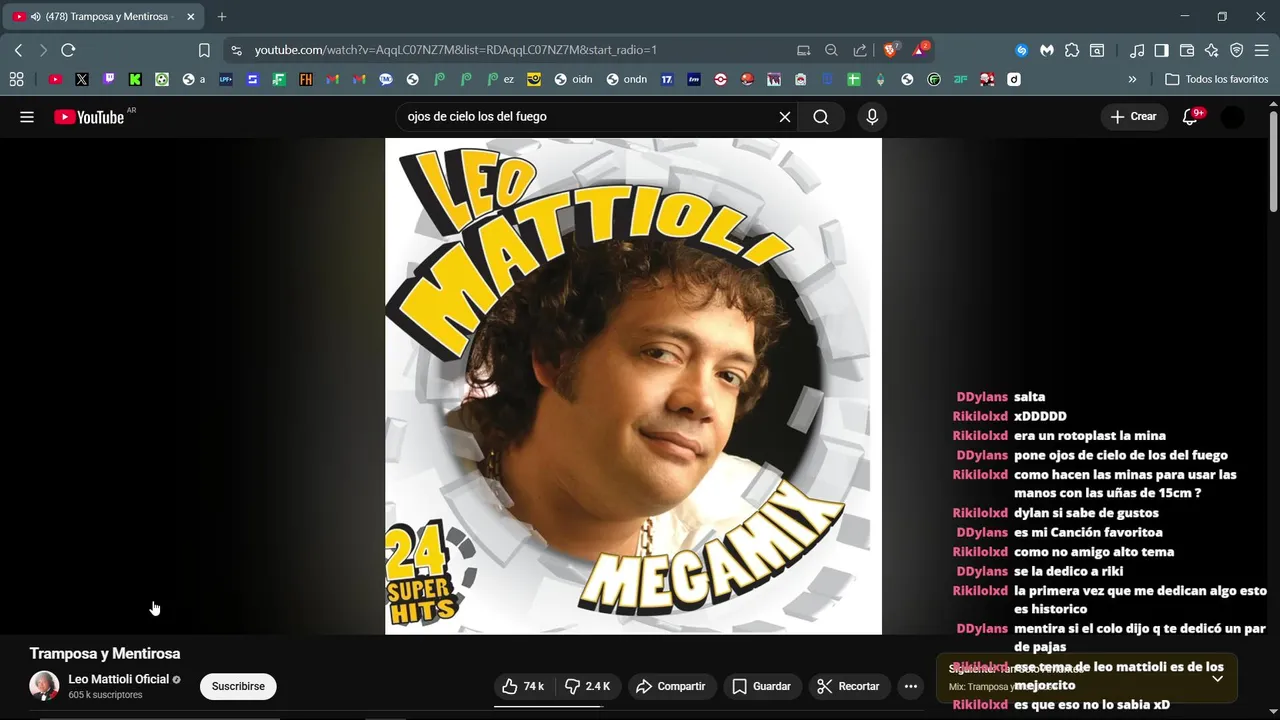This screenshot has height=720, width=1280.
Task: Open the tab groups grid icon
Action: [16, 79]
